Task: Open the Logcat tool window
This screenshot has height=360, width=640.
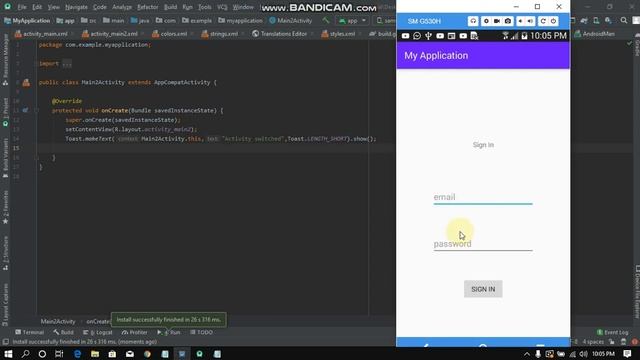Action: [98, 332]
